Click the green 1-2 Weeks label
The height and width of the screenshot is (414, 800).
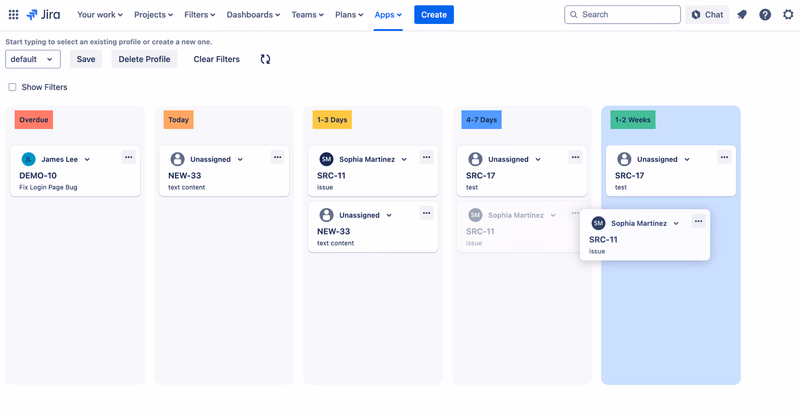633,120
